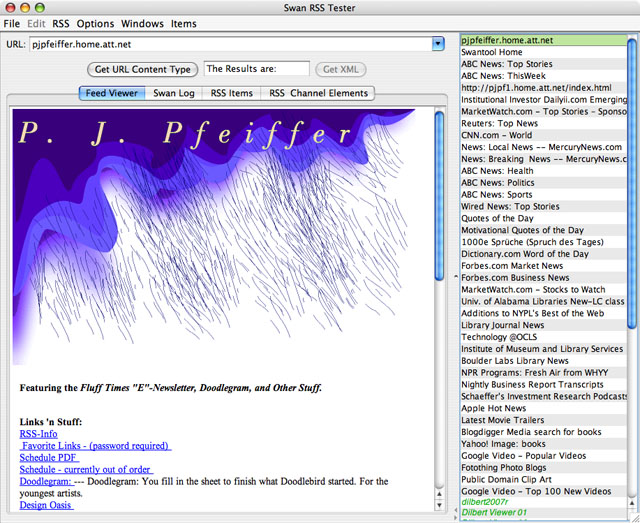The height and width of the screenshot is (523, 640).
Task: Click the Design Oasis link
Action: point(46,505)
